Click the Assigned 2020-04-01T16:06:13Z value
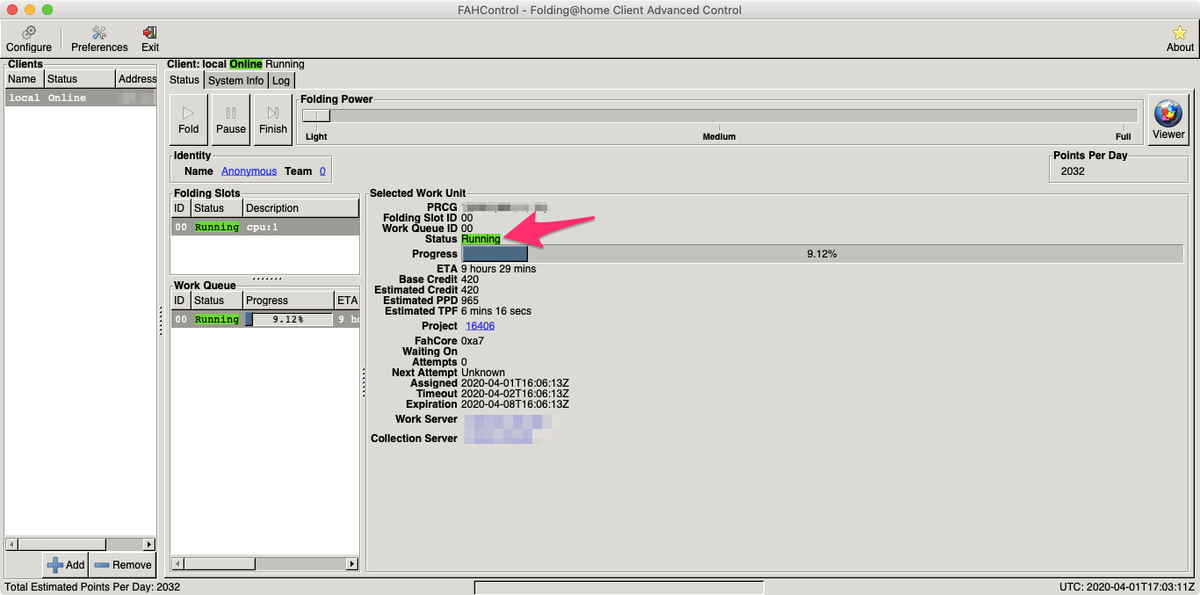The height and width of the screenshot is (595, 1200). point(515,383)
